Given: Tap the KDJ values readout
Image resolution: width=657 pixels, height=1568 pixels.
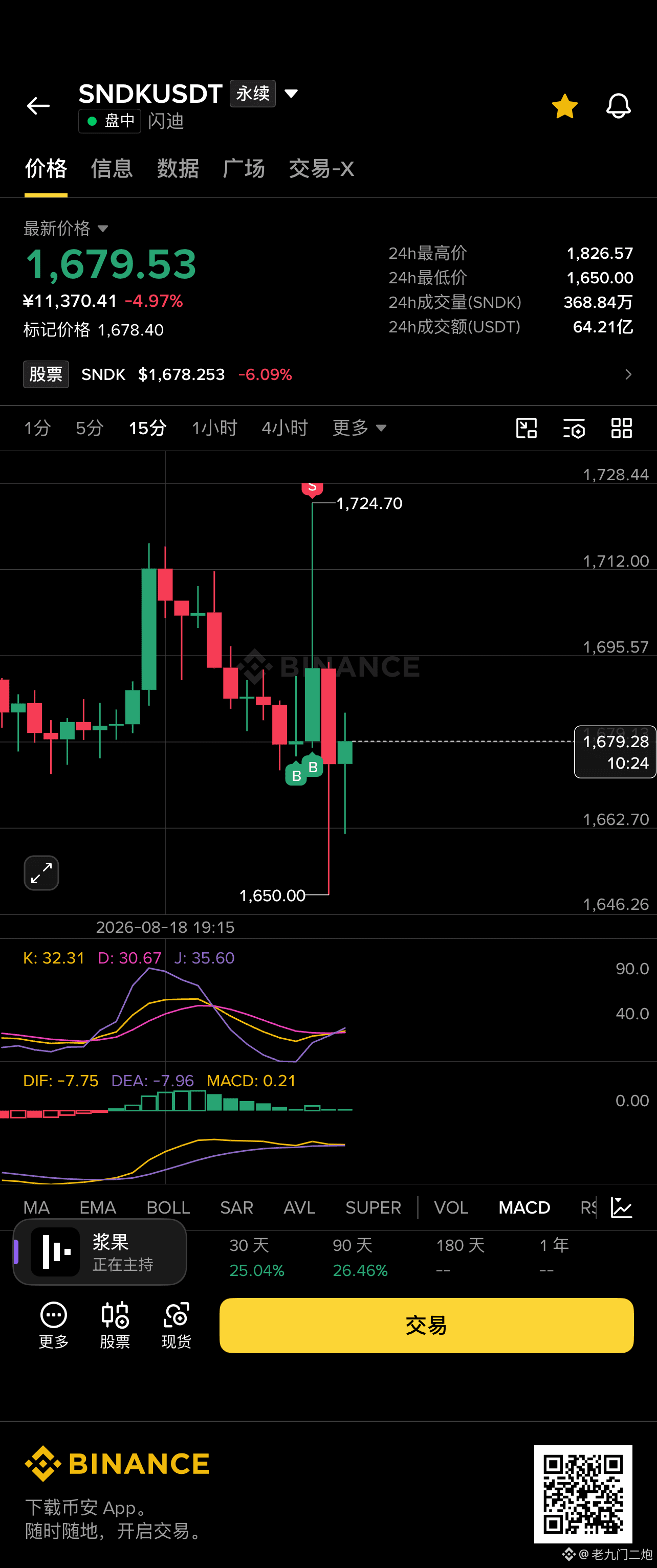Looking at the screenshot, I should click(128, 958).
